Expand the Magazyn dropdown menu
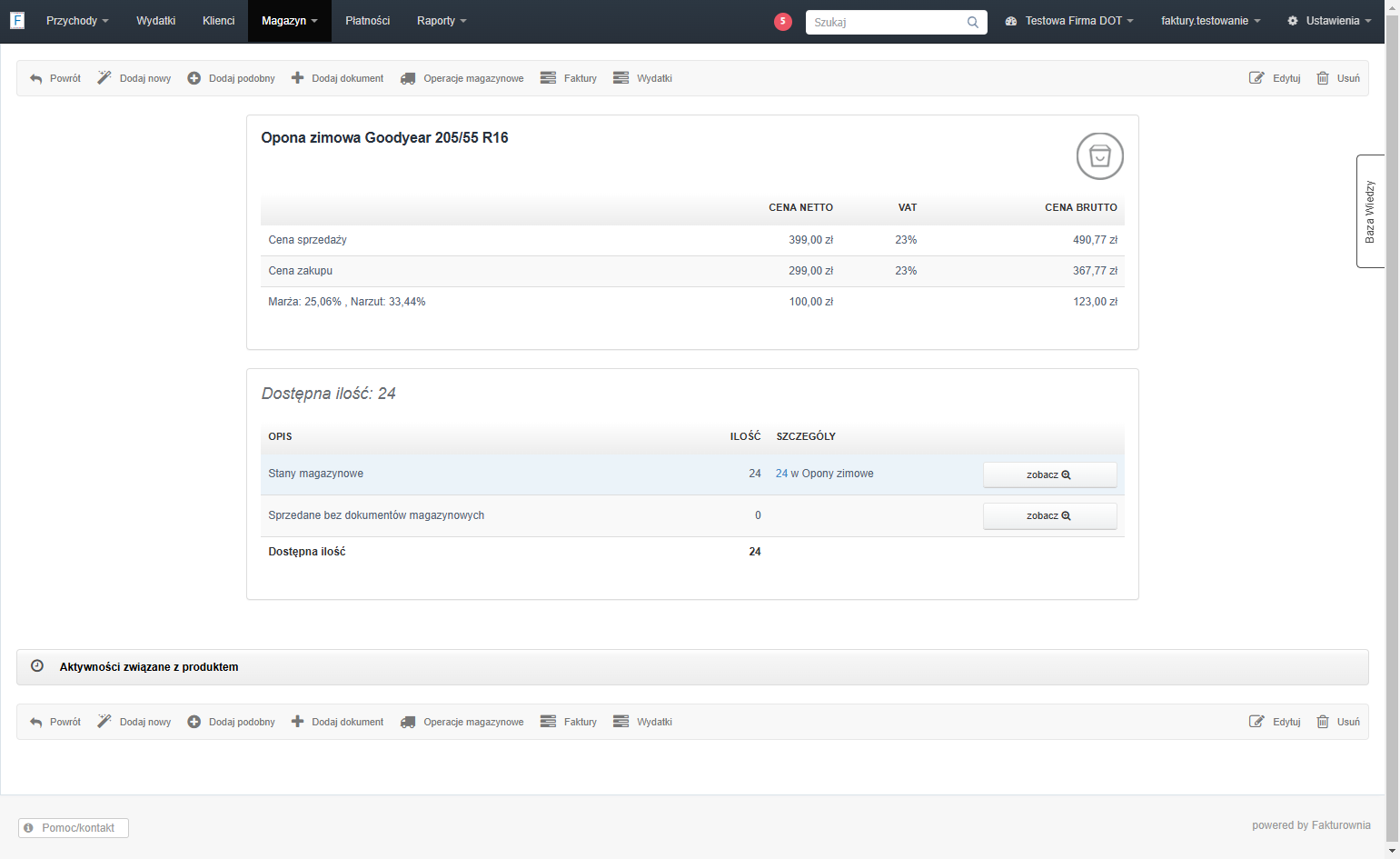This screenshot has width=1400, height=859. [290, 21]
